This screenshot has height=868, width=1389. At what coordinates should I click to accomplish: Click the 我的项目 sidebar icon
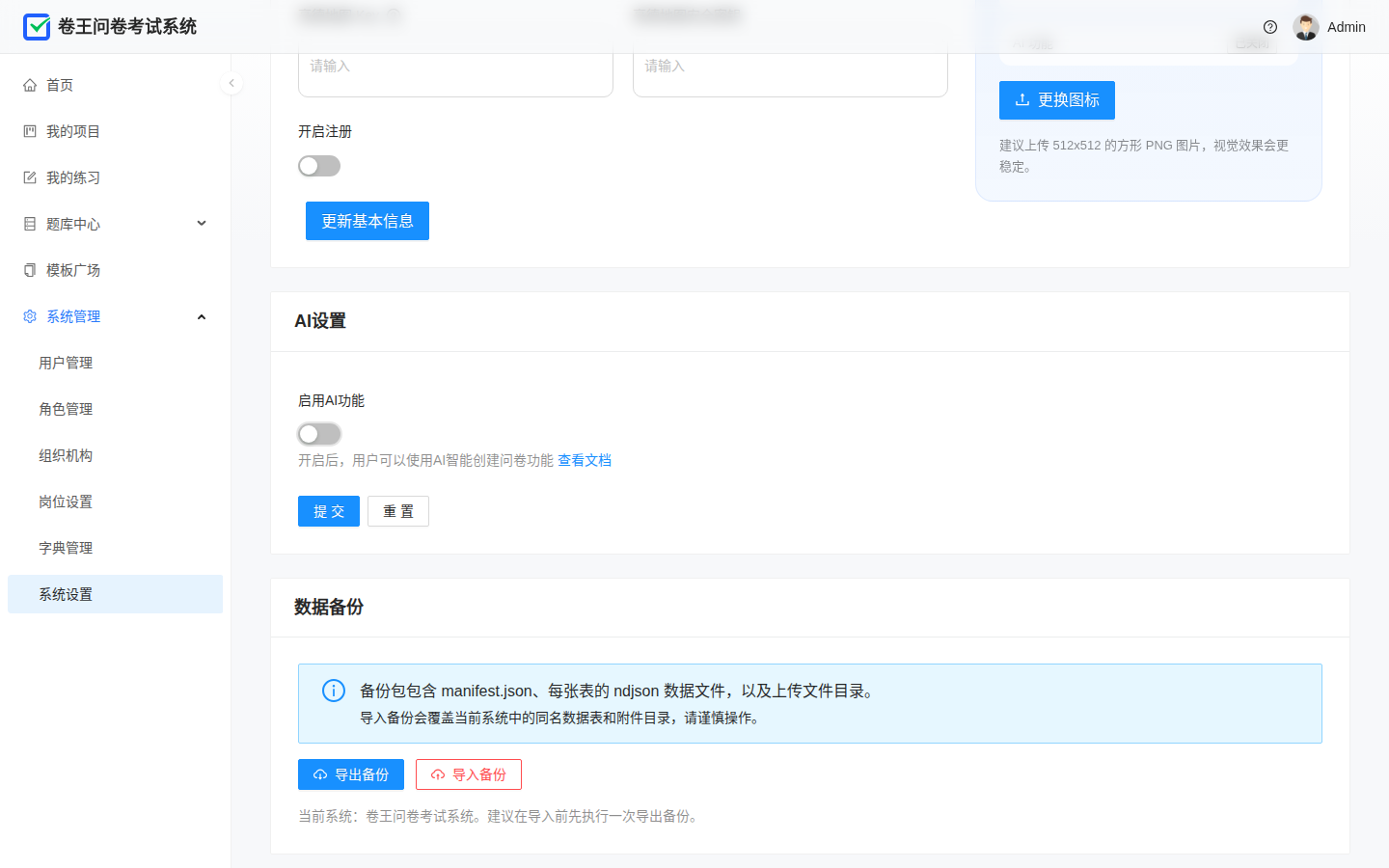pyautogui.click(x=30, y=131)
